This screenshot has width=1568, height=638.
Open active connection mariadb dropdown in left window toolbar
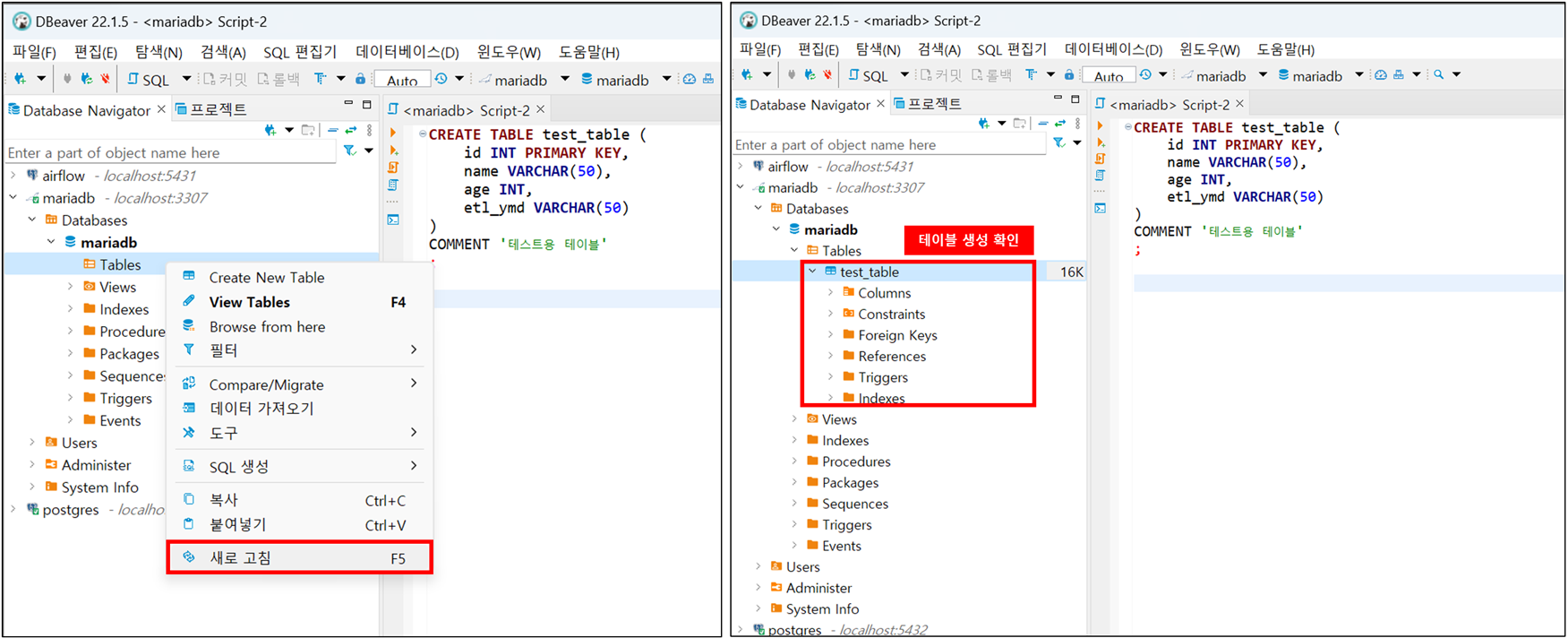(x=565, y=79)
